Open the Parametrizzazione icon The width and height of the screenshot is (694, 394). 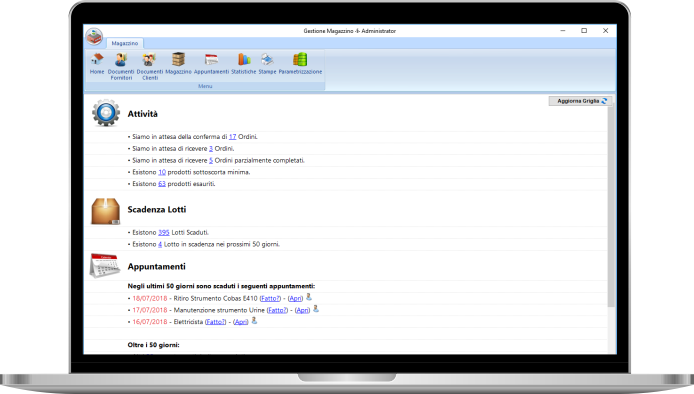300,63
